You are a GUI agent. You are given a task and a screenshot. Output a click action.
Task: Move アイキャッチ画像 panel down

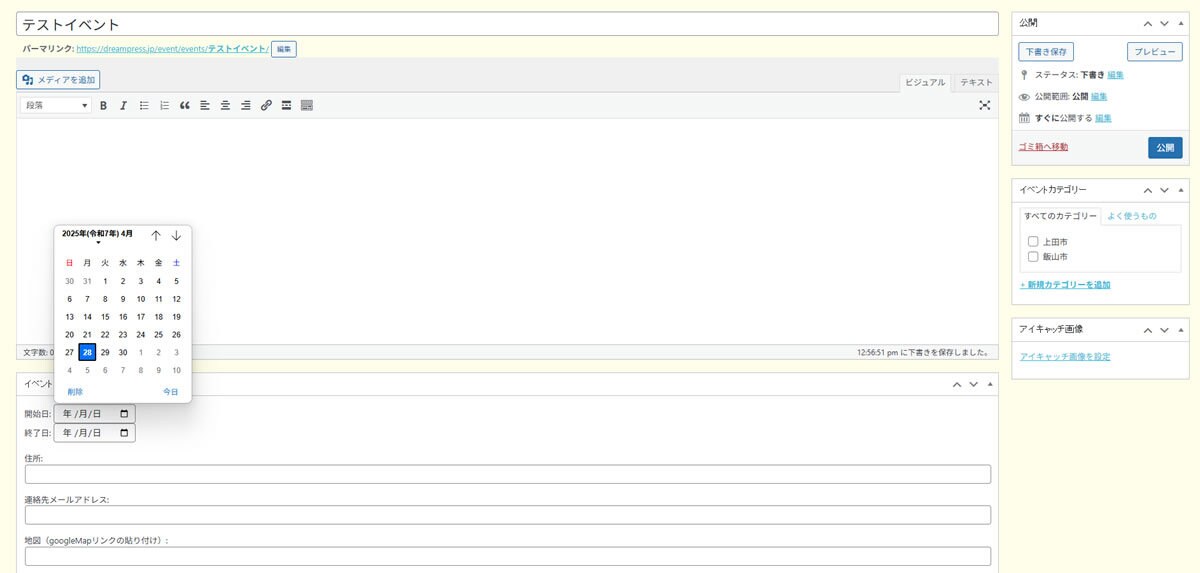(x=1164, y=329)
